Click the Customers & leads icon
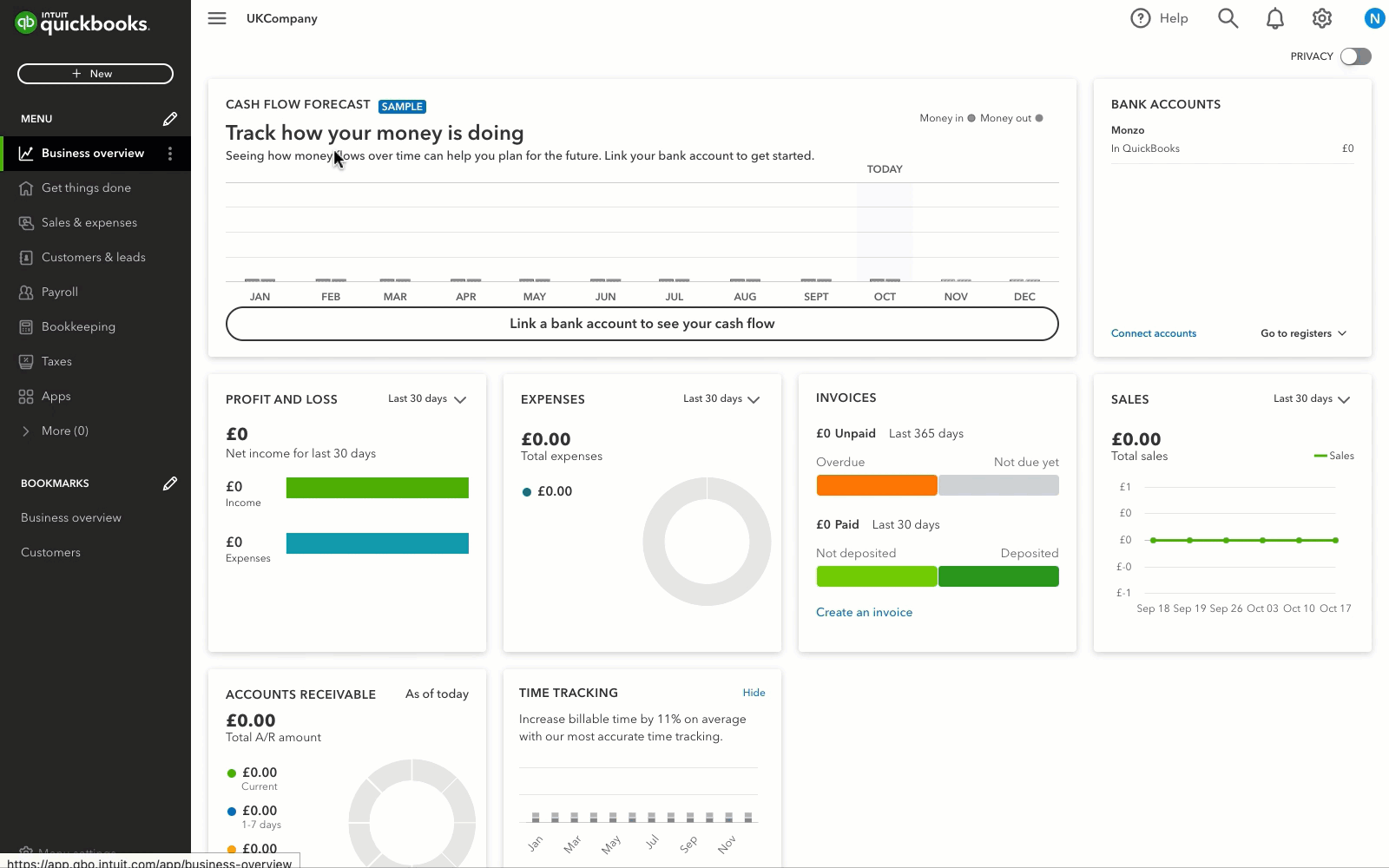1389x868 pixels. tap(26, 258)
